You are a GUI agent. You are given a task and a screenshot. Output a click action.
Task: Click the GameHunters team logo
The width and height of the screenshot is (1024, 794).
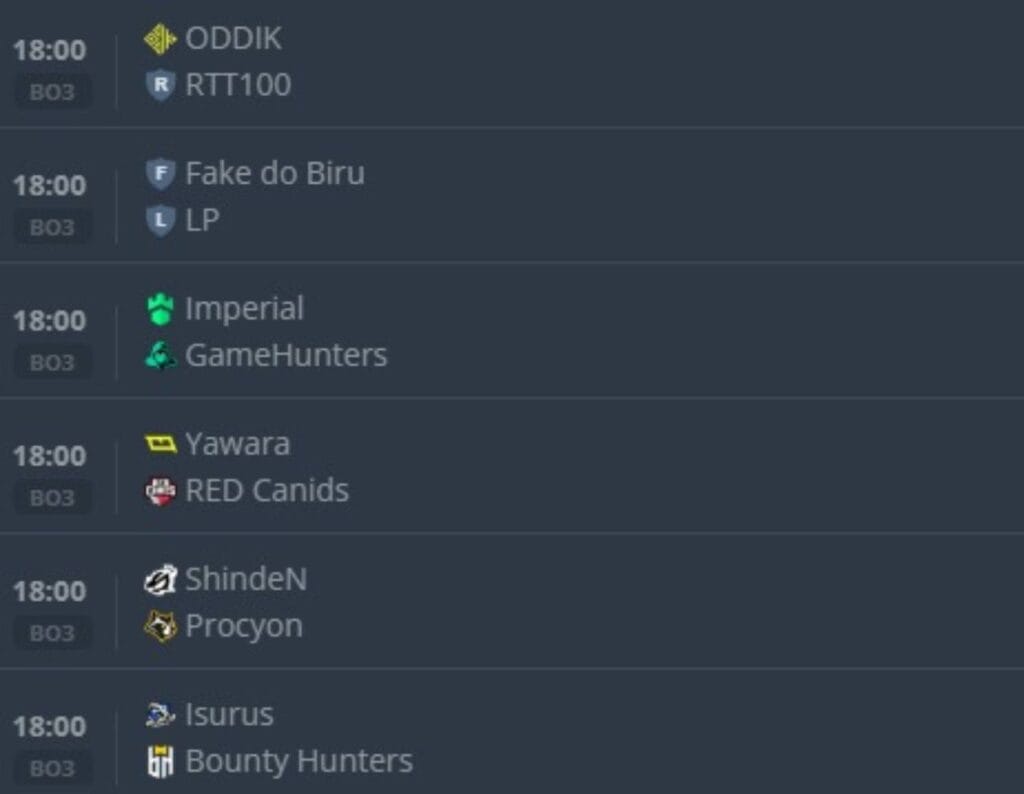[160, 355]
